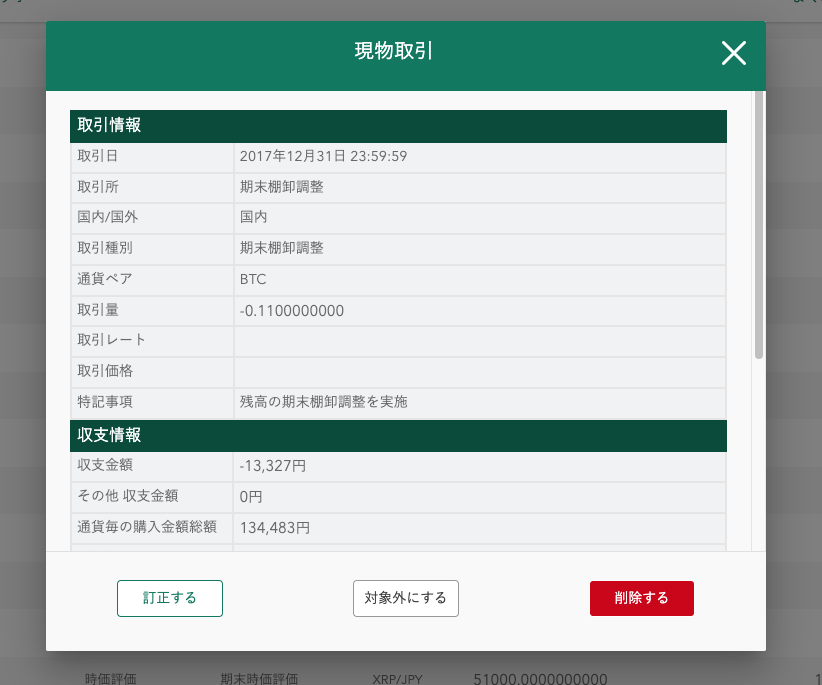Click 期末時価評価 in the background table row
The image size is (822, 685).
[x=259, y=679]
